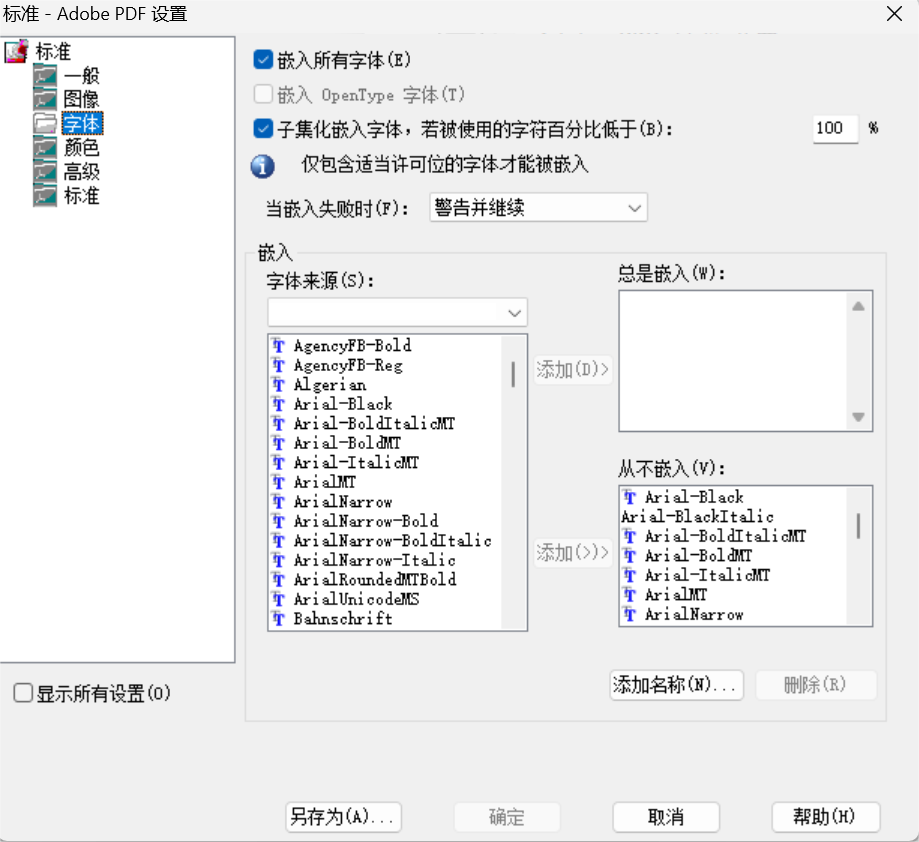The image size is (919, 842).
Task: Click the folder icon beside 图像
Action: coord(45,100)
